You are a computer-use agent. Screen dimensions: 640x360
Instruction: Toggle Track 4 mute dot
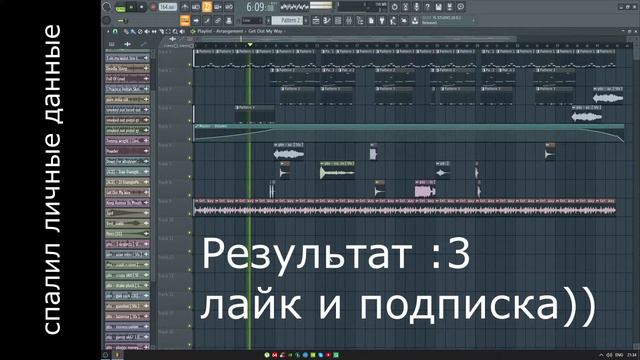[189, 120]
